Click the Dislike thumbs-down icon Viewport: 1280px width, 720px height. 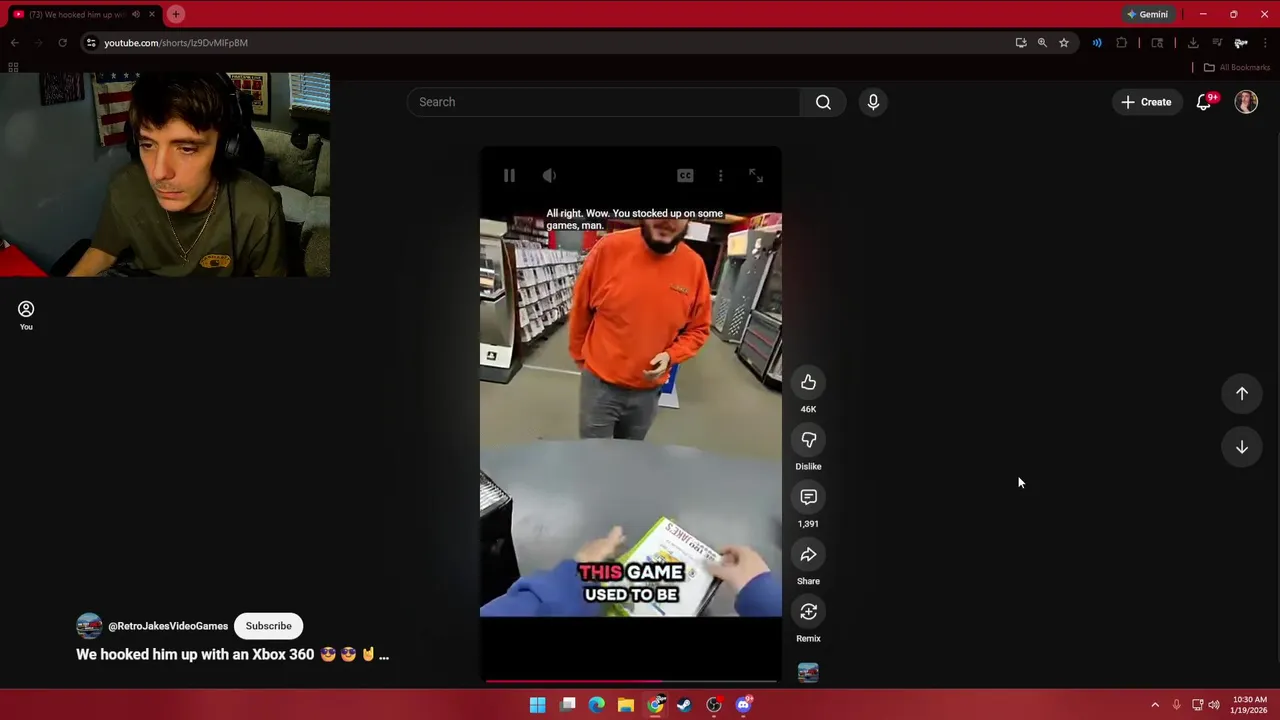point(808,440)
